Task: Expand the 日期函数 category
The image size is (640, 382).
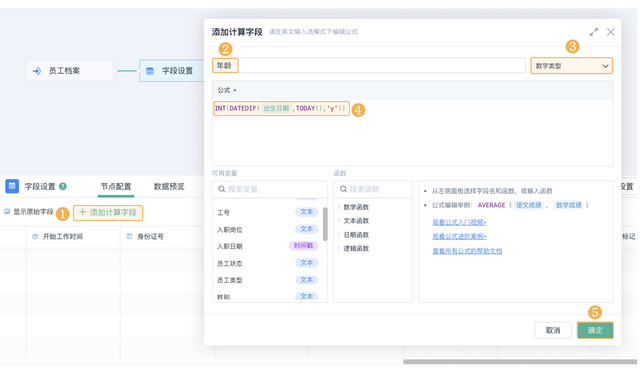Action: (x=339, y=235)
